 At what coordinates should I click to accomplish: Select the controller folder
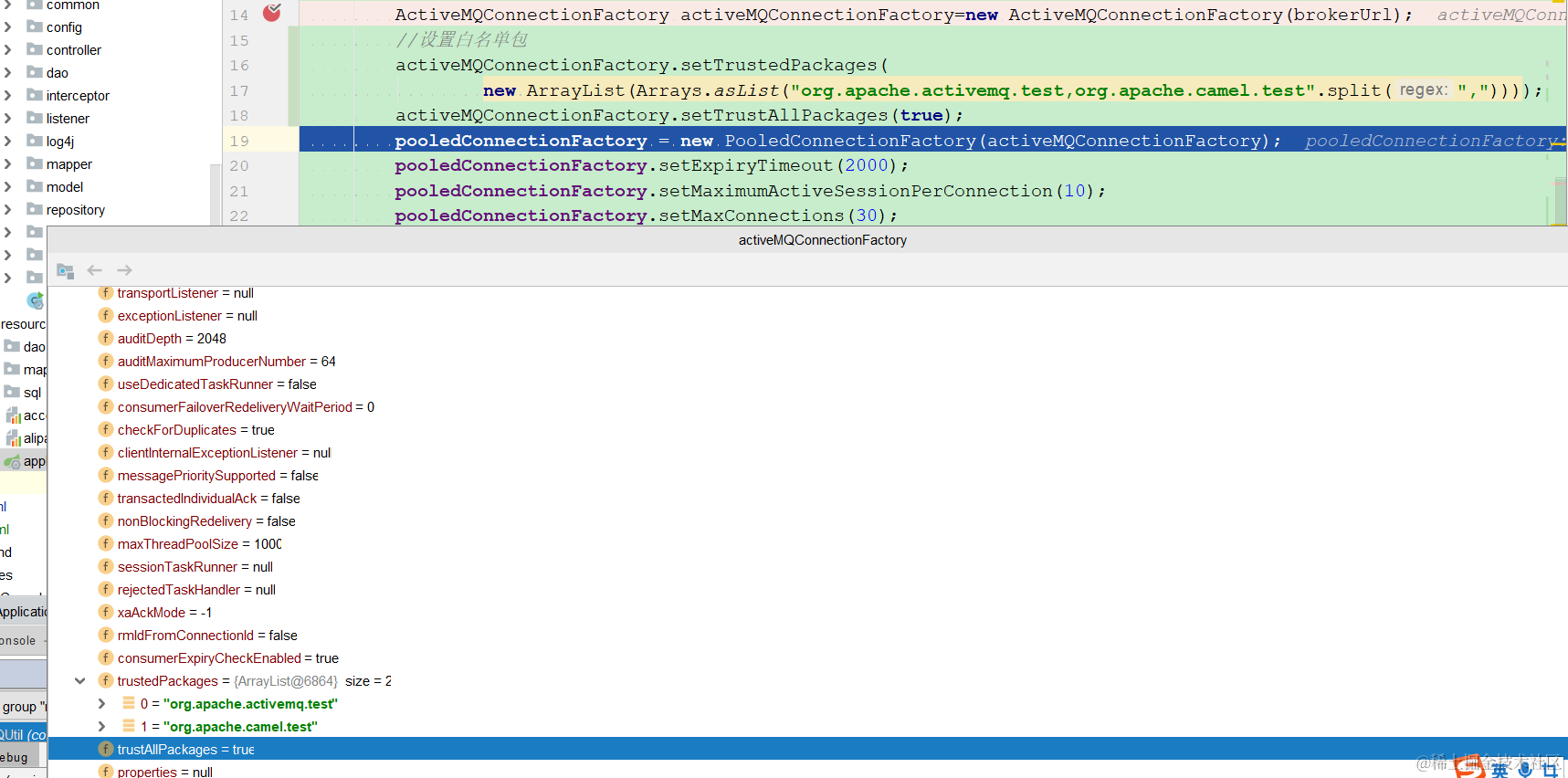pyautogui.click(x=74, y=50)
